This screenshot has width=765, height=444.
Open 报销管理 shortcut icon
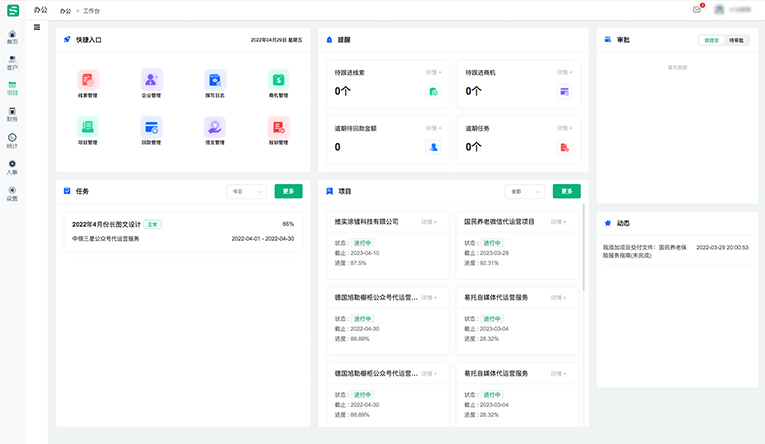pyautogui.click(x=278, y=127)
